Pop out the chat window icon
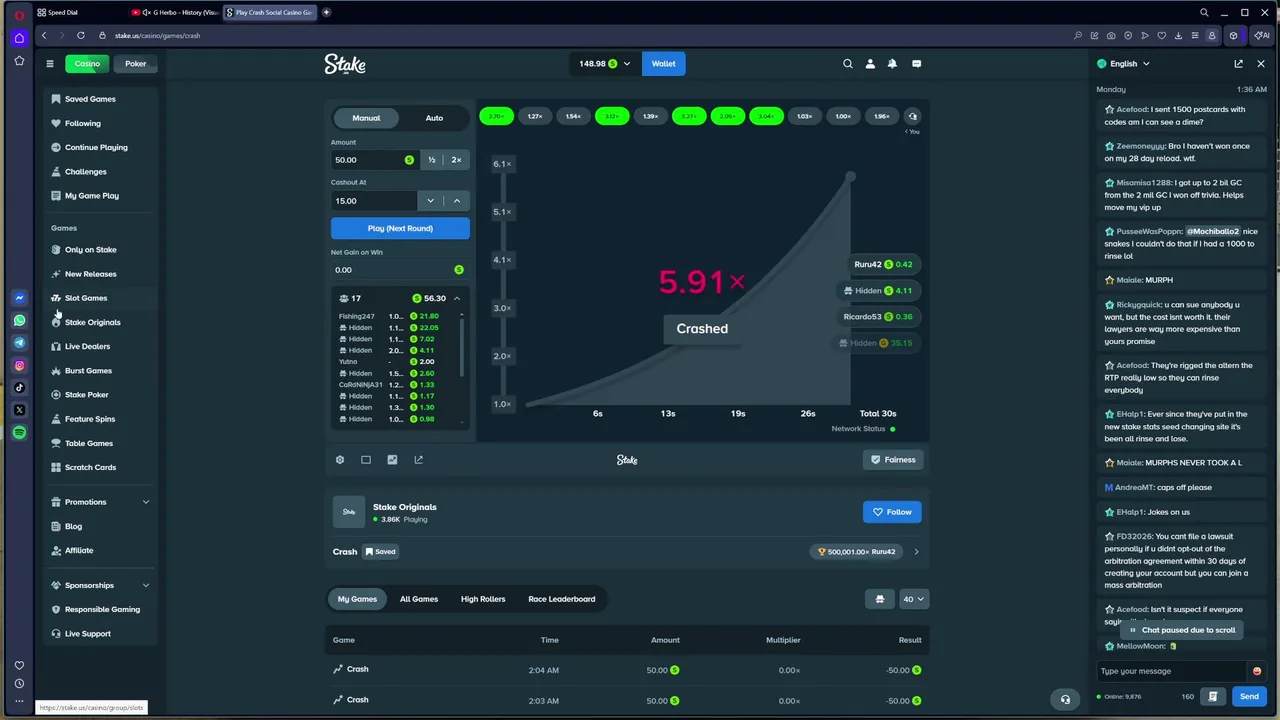The width and height of the screenshot is (1280, 720). (x=1238, y=63)
